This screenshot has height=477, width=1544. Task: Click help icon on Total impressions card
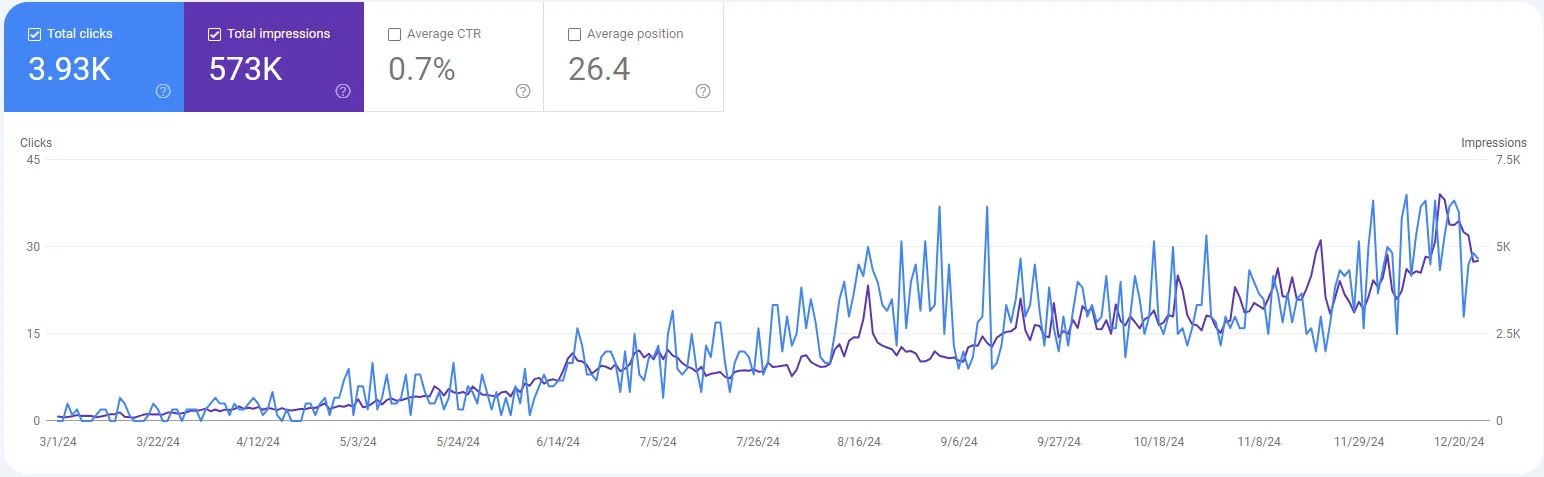click(x=343, y=91)
